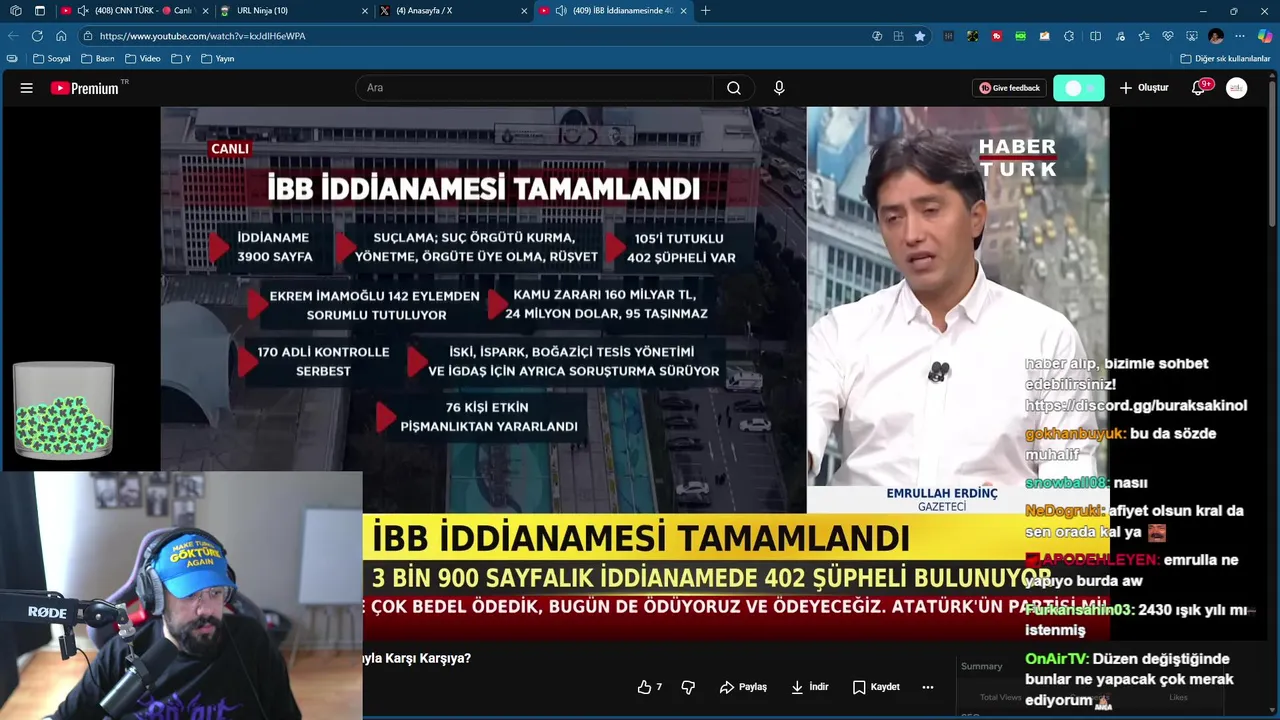Open screenshot tool toolbar icon

pyautogui.click(x=1192, y=36)
